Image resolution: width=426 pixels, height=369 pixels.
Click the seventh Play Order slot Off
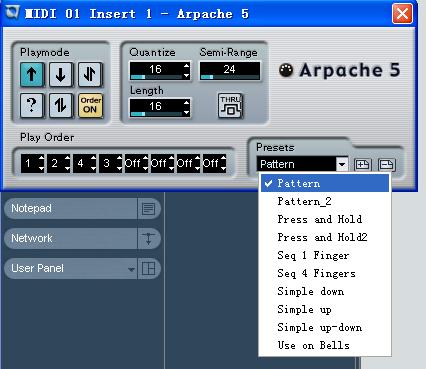[189, 163]
